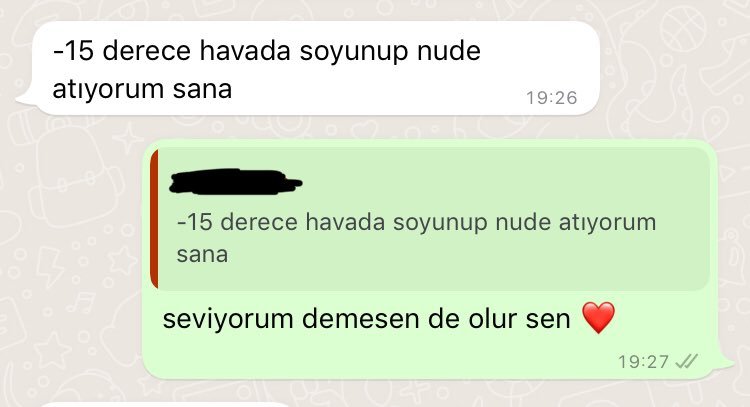Click the white bubble's tail pointer
Screen dimensions: 750x407
(25, 98)
